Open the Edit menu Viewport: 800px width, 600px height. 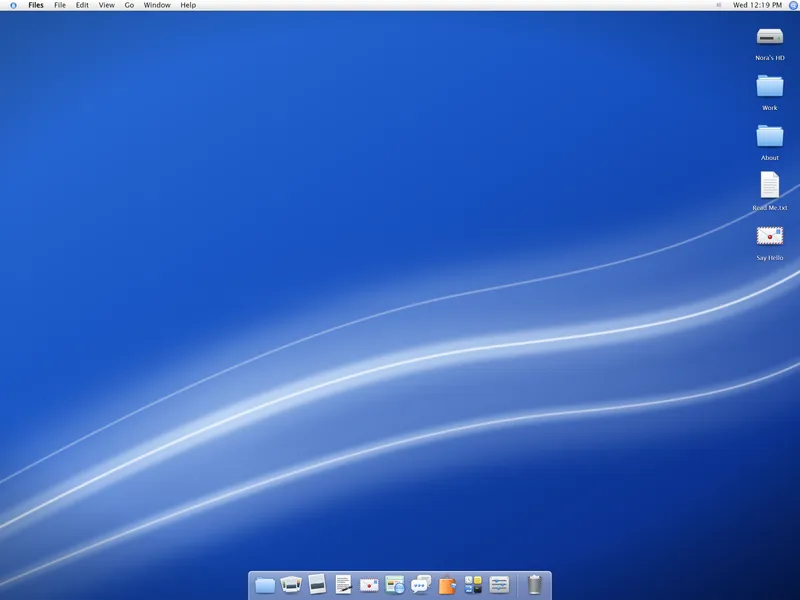coord(82,5)
